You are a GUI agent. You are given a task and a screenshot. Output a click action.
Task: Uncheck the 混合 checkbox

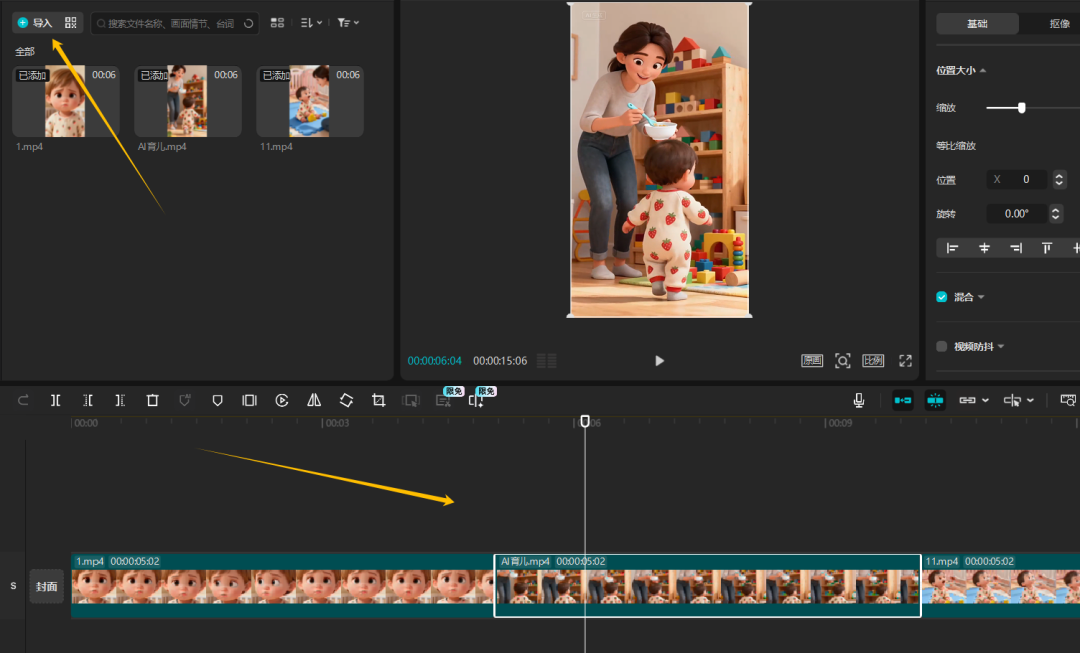(x=941, y=297)
